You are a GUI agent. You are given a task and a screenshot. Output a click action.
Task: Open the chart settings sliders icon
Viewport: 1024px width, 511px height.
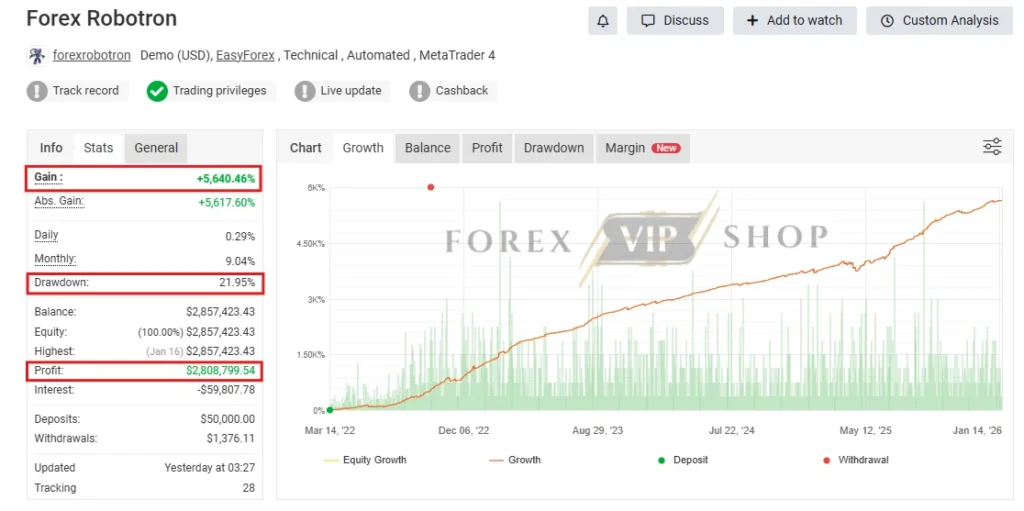click(992, 147)
